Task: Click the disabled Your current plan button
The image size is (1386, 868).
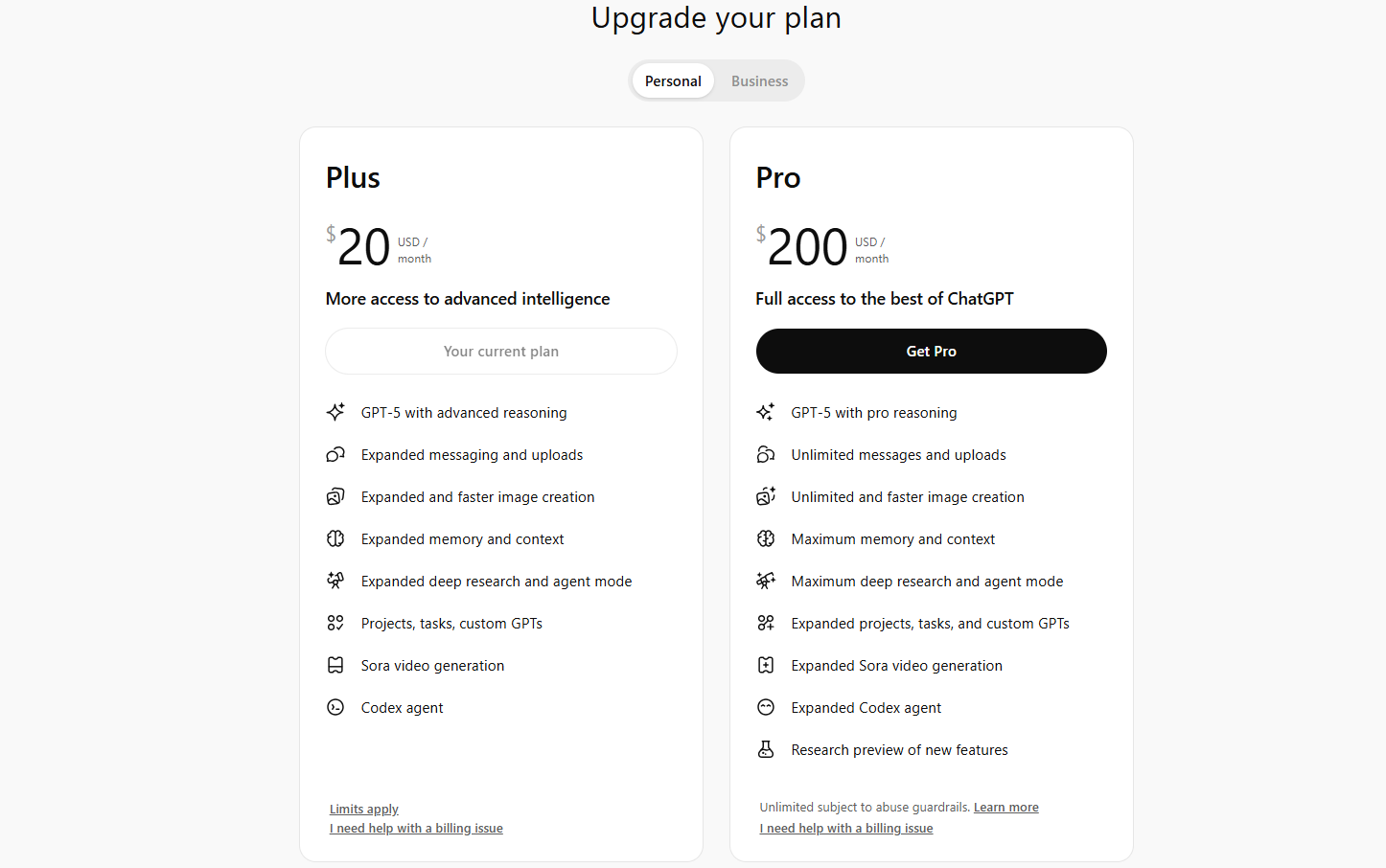Action: click(500, 352)
